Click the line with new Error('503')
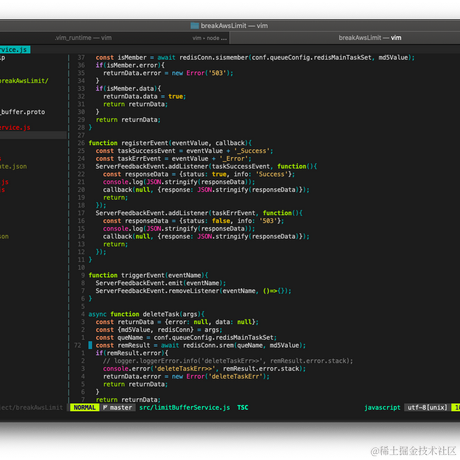Image resolution: width=460 pixels, height=460 pixels. [168, 73]
